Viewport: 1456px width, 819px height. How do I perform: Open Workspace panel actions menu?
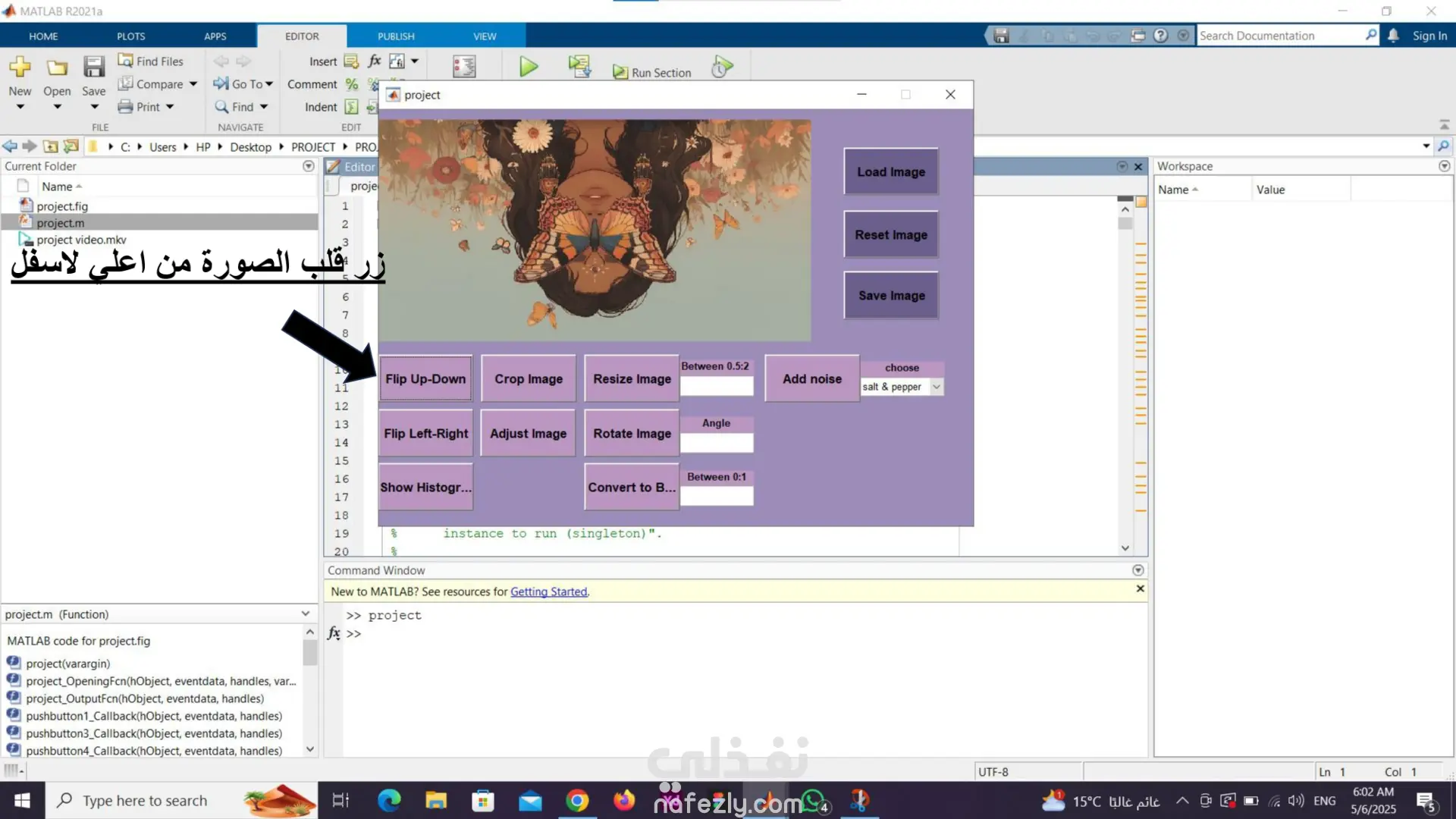(1445, 166)
